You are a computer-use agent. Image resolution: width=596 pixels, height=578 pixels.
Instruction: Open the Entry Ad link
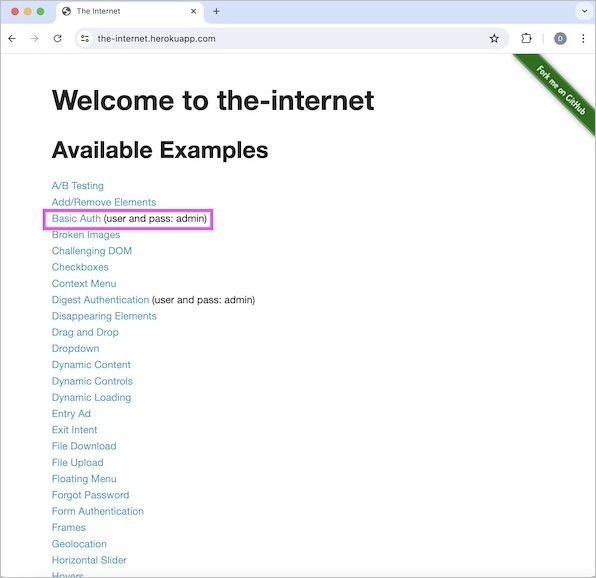point(71,413)
